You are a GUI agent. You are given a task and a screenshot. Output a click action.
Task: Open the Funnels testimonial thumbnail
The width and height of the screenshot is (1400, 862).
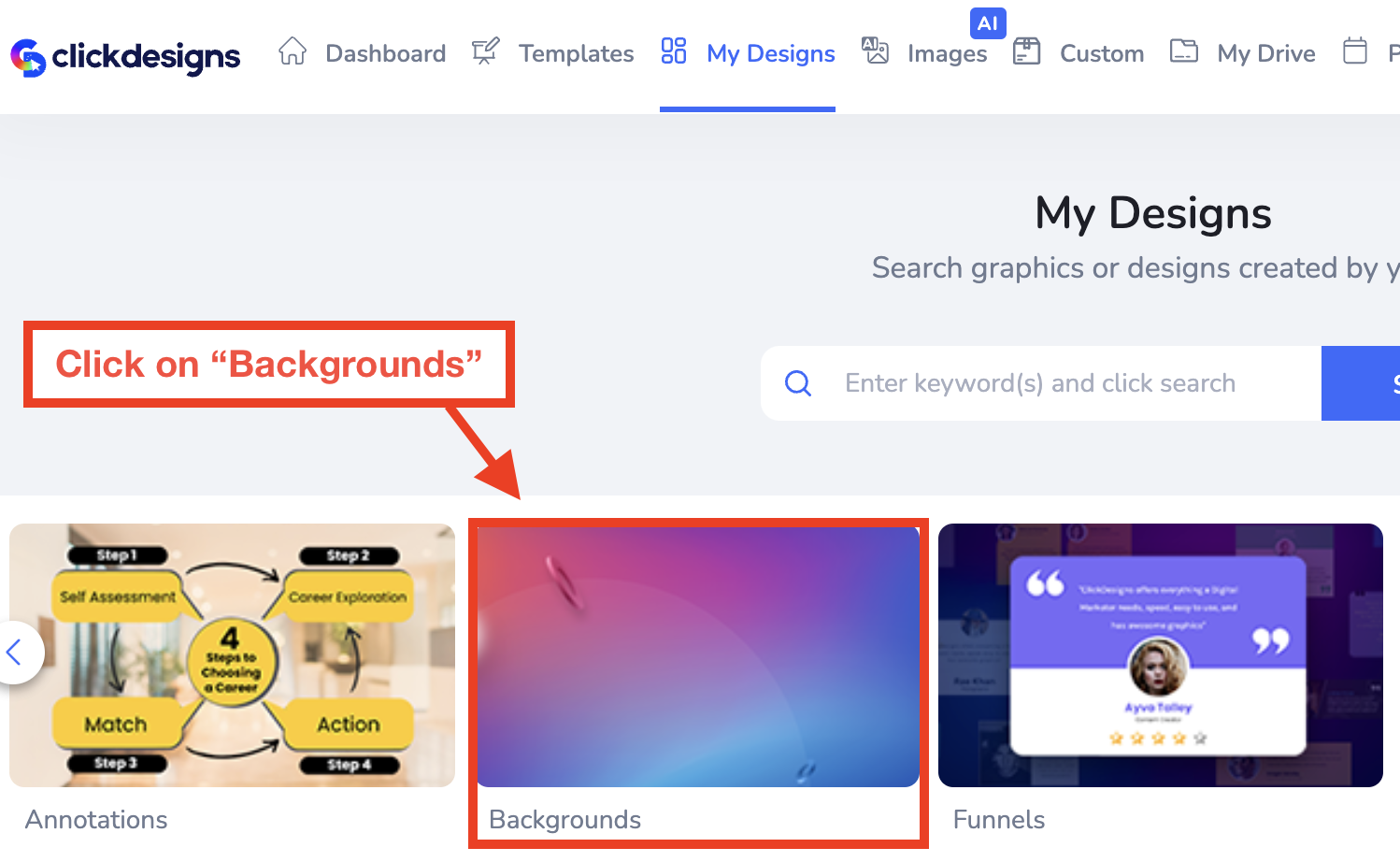(x=1161, y=655)
